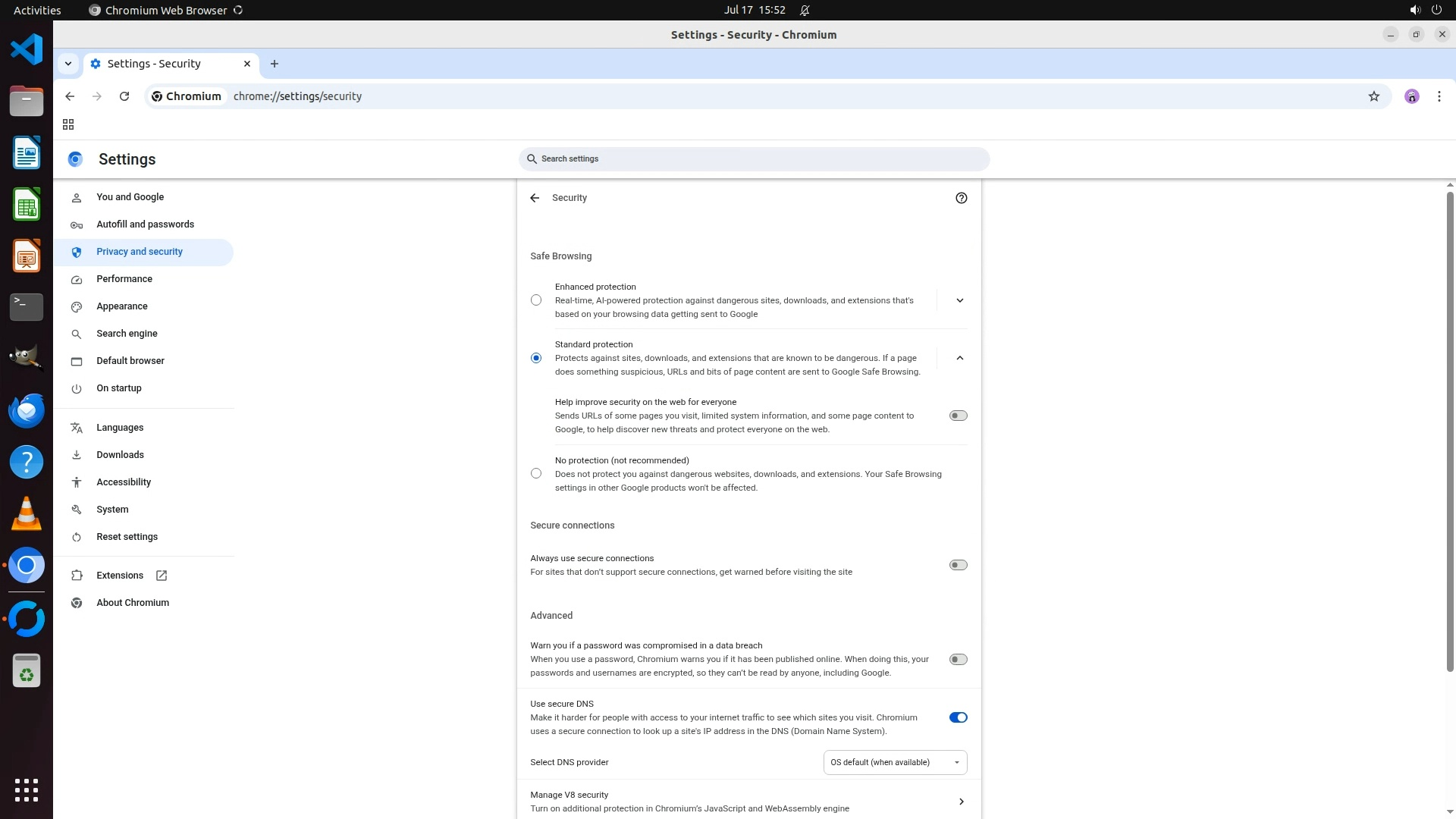Open the Chromium three-dot menu

point(1439,96)
